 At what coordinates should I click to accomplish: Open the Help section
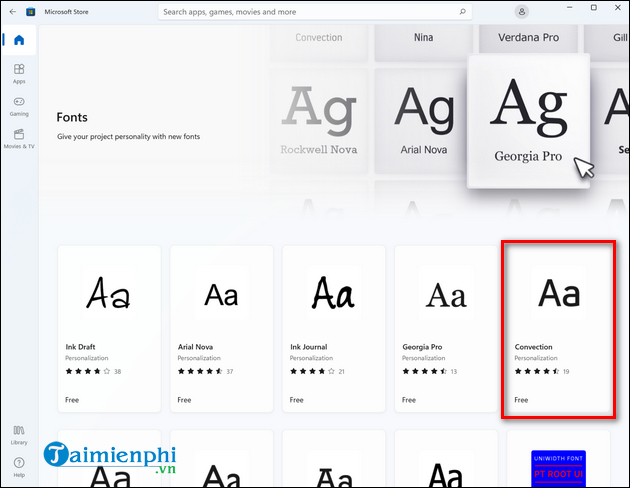click(19, 468)
